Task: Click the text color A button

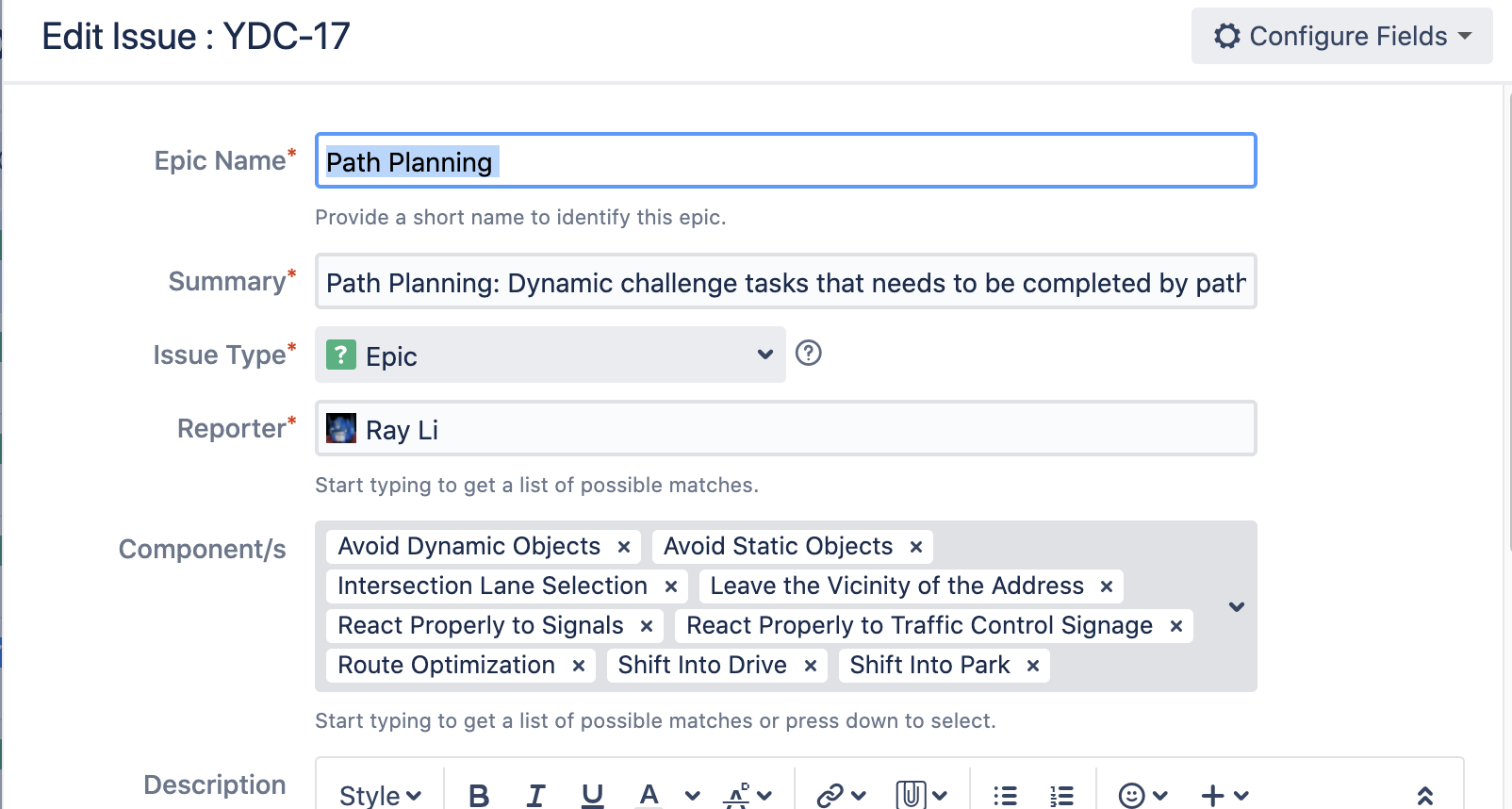Action: 649,795
